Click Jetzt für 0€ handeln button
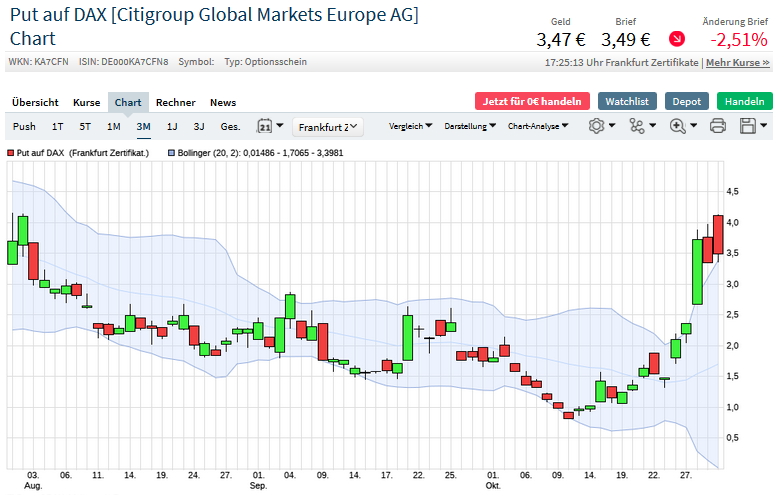This screenshot has height=495, width=775. tap(532, 101)
